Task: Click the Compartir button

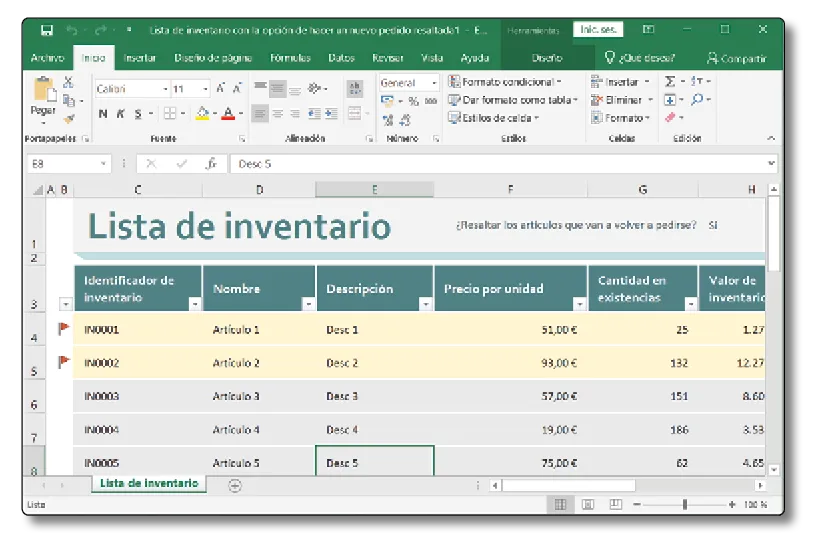Action: pos(736,58)
